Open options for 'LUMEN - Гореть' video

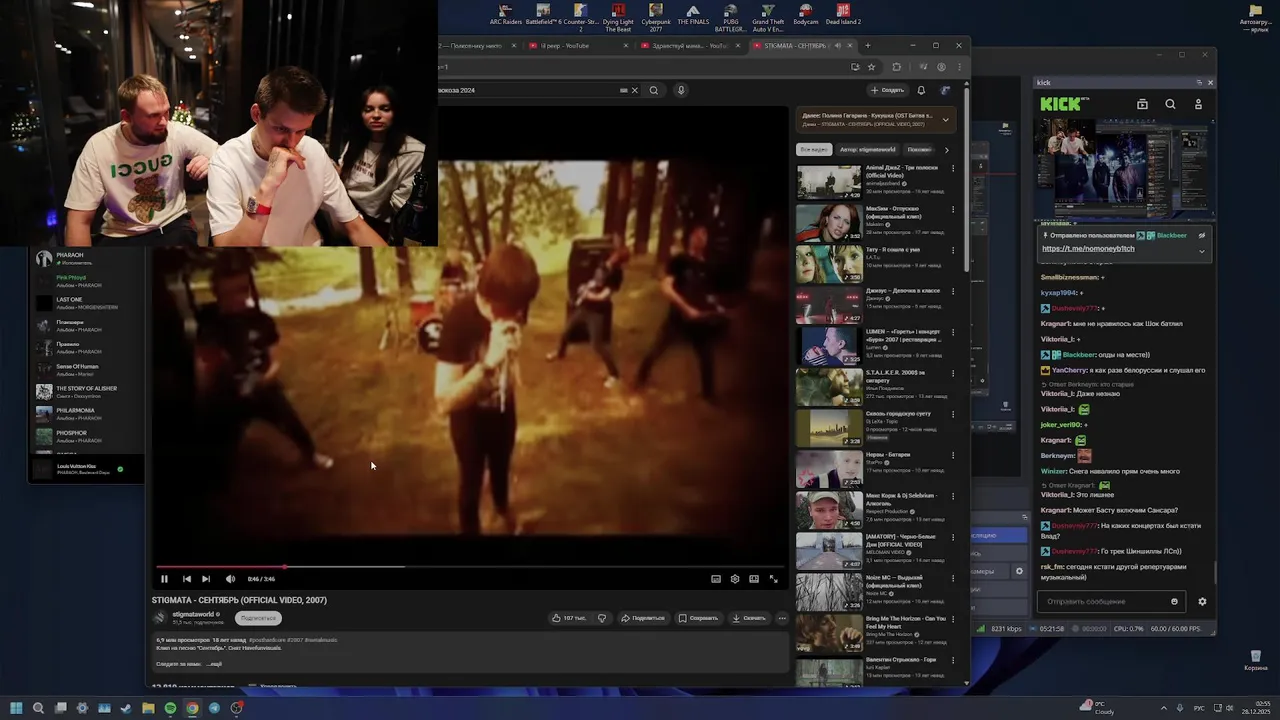coord(953,333)
